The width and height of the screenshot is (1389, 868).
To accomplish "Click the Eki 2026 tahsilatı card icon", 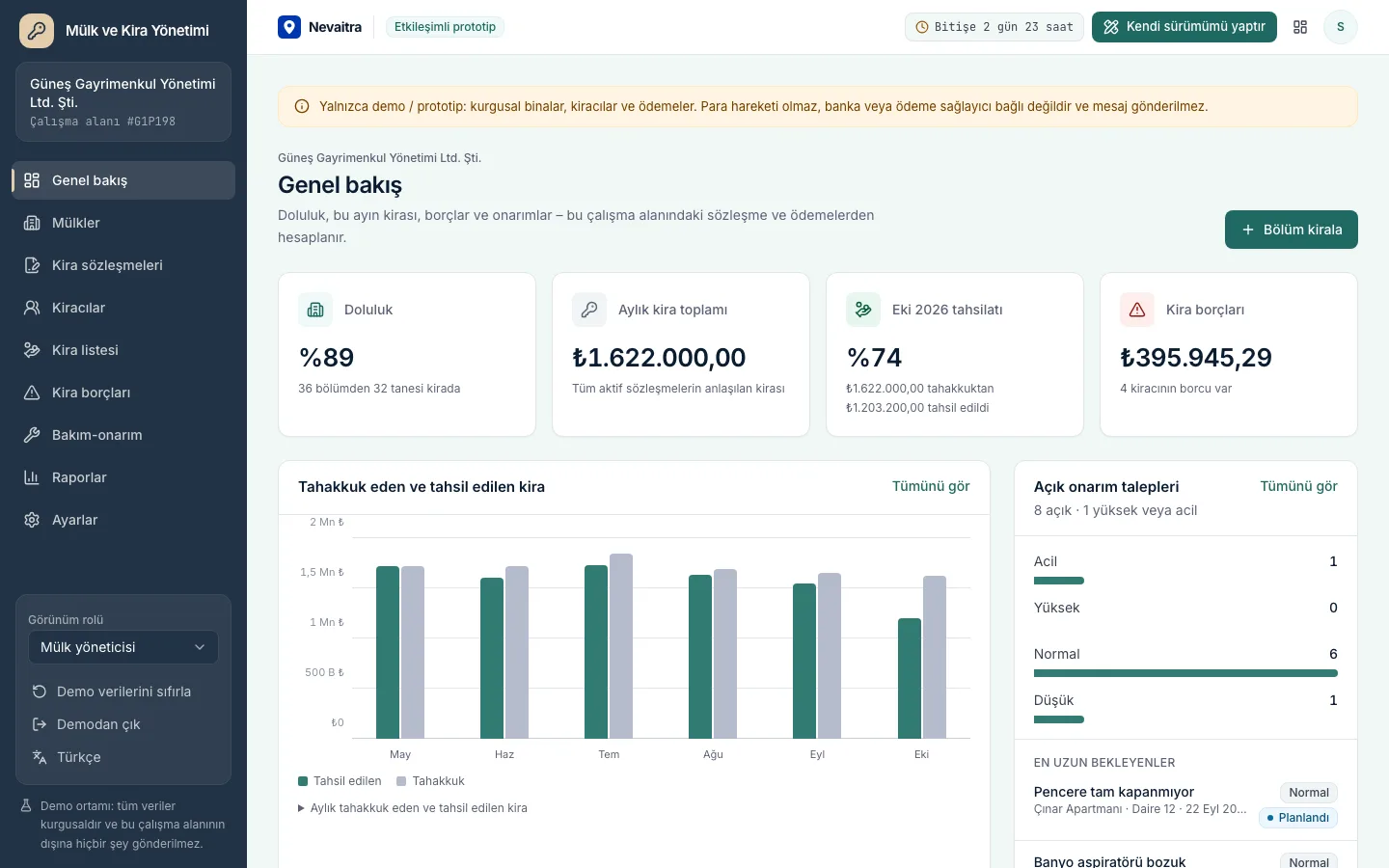I will pos(863,310).
